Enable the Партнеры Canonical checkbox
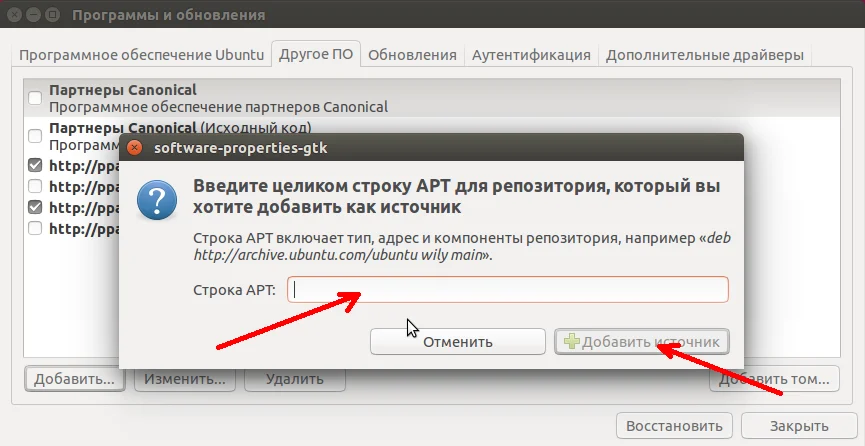865x446 pixels. pos(35,98)
